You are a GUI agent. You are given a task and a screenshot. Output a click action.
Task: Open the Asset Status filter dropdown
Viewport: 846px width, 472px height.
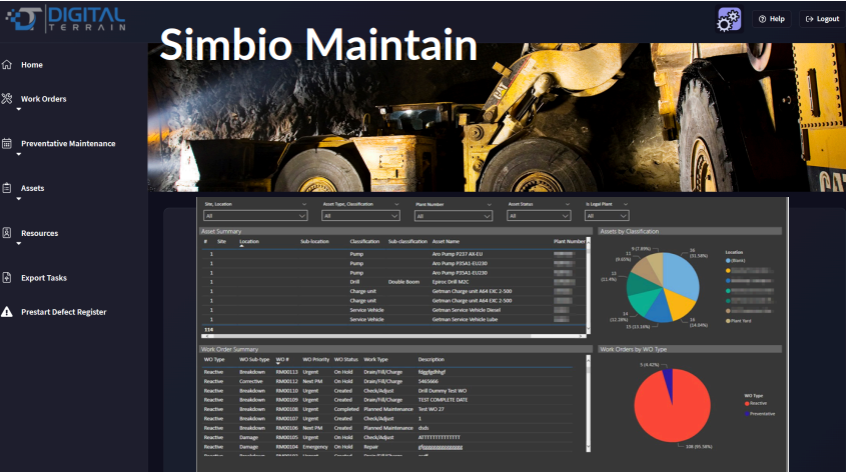click(x=541, y=215)
